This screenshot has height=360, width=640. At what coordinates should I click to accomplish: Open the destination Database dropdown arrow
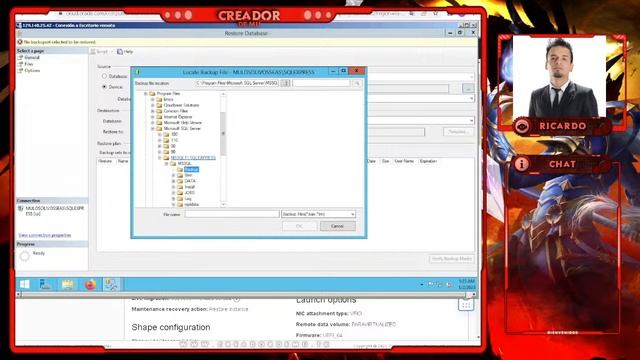click(472, 121)
